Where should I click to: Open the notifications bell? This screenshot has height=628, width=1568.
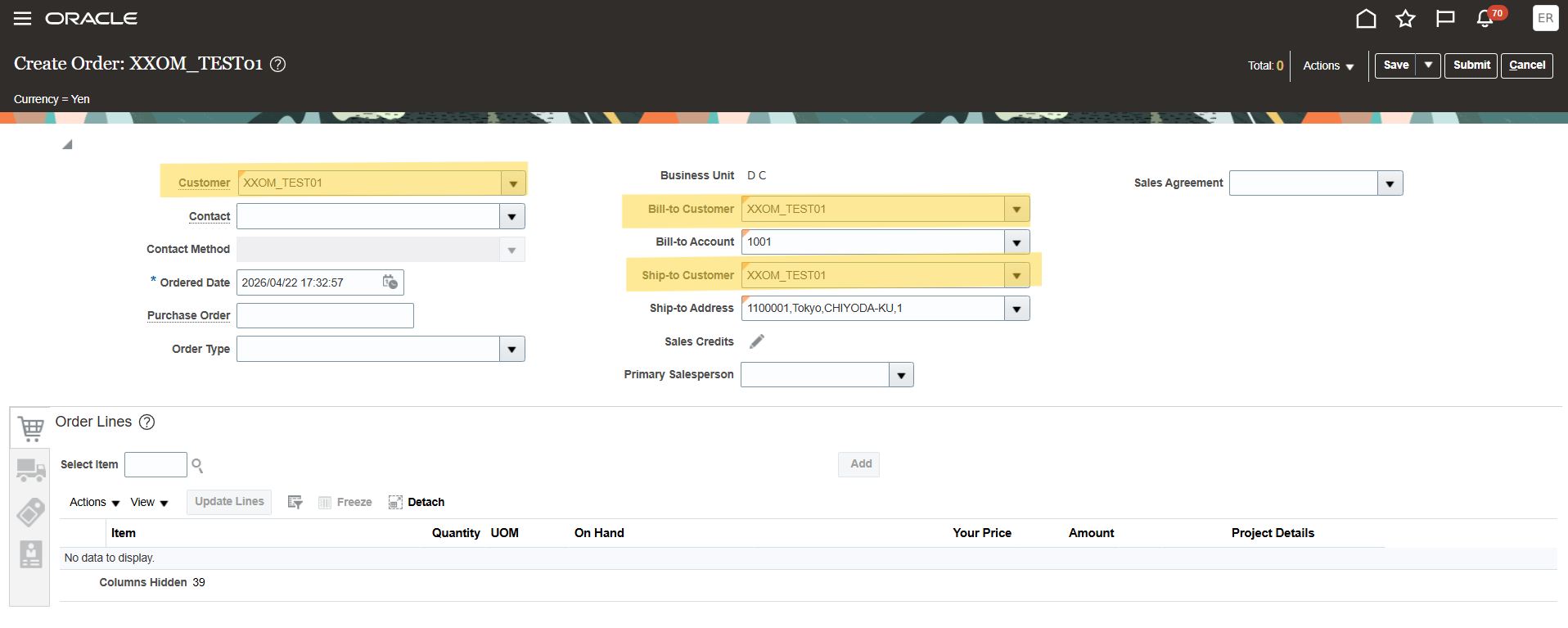tap(1485, 18)
